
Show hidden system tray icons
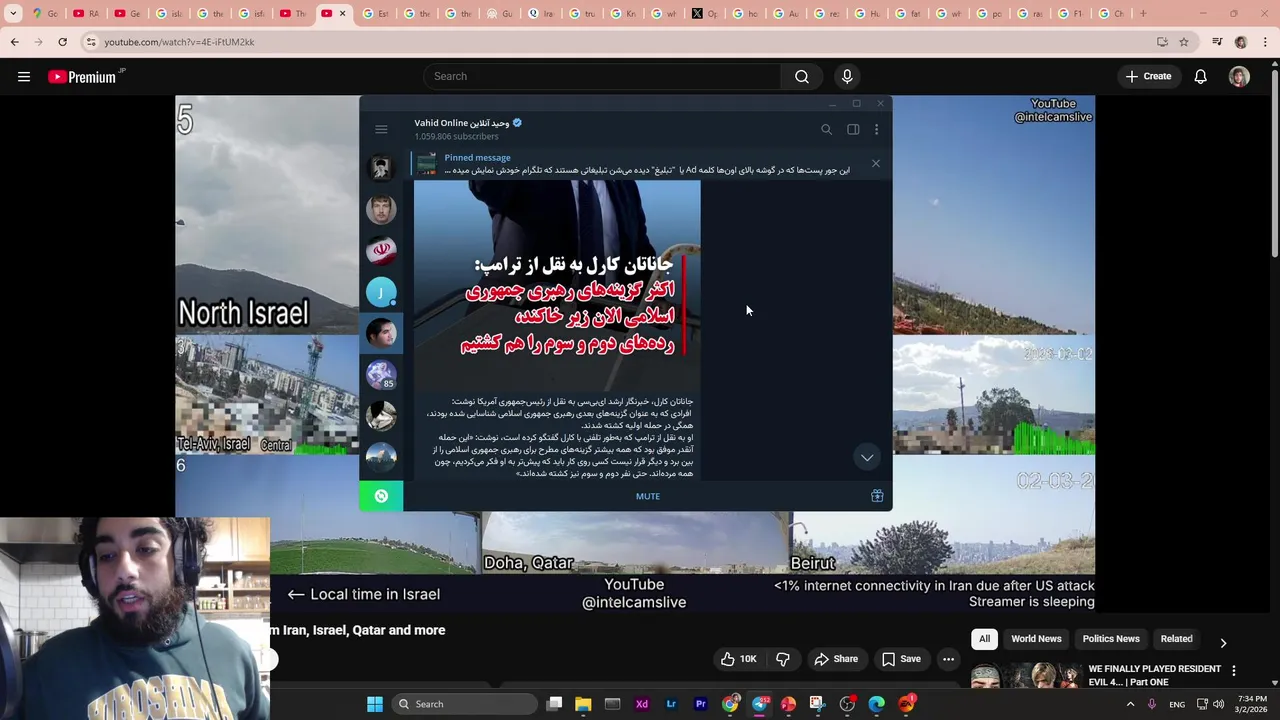[1130, 704]
